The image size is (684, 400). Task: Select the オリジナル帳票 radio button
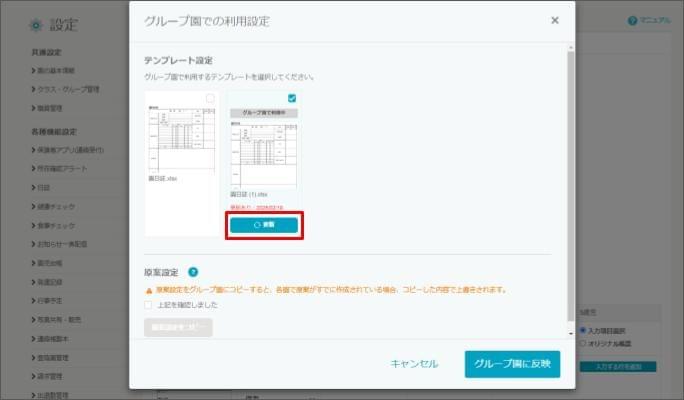click(x=583, y=343)
